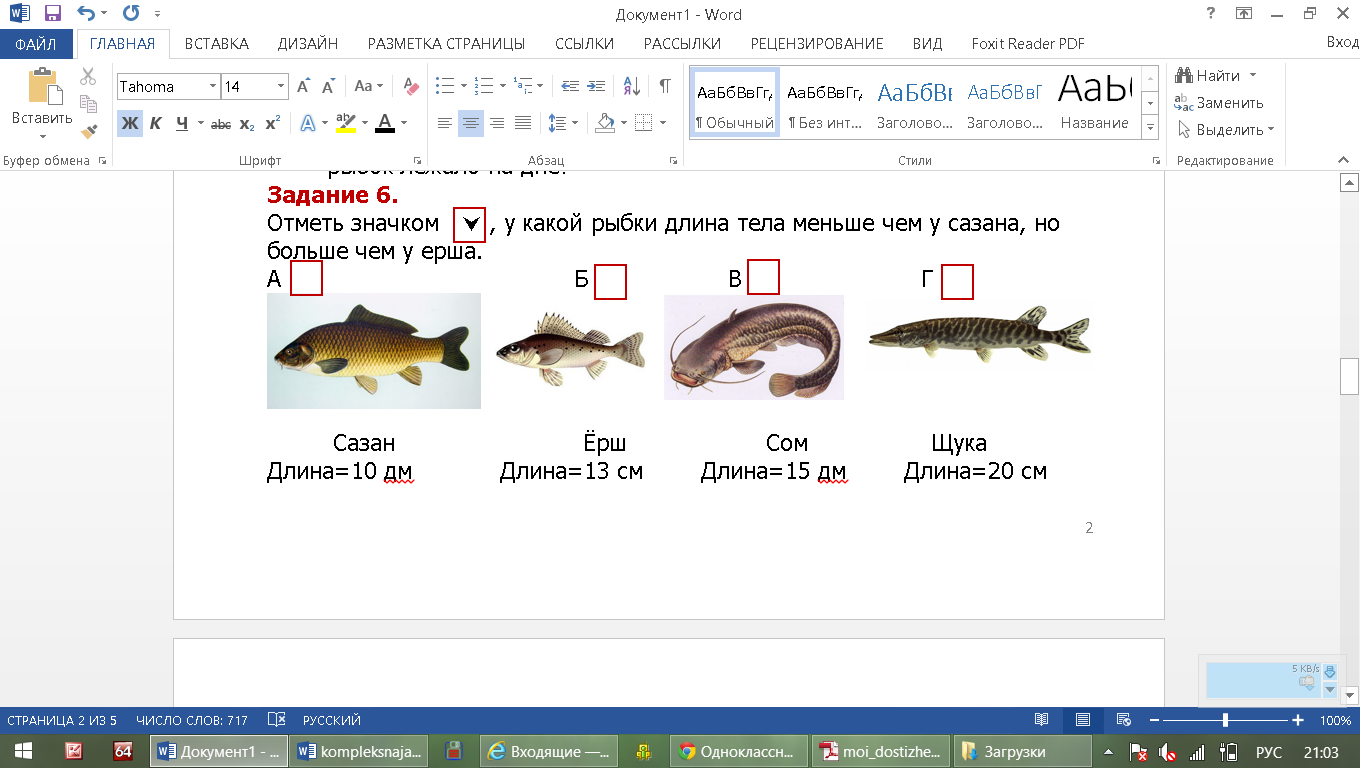This screenshot has width=1360, height=768.
Task: Show paragraph marks with the ¶ icon
Action: click(x=665, y=87)
